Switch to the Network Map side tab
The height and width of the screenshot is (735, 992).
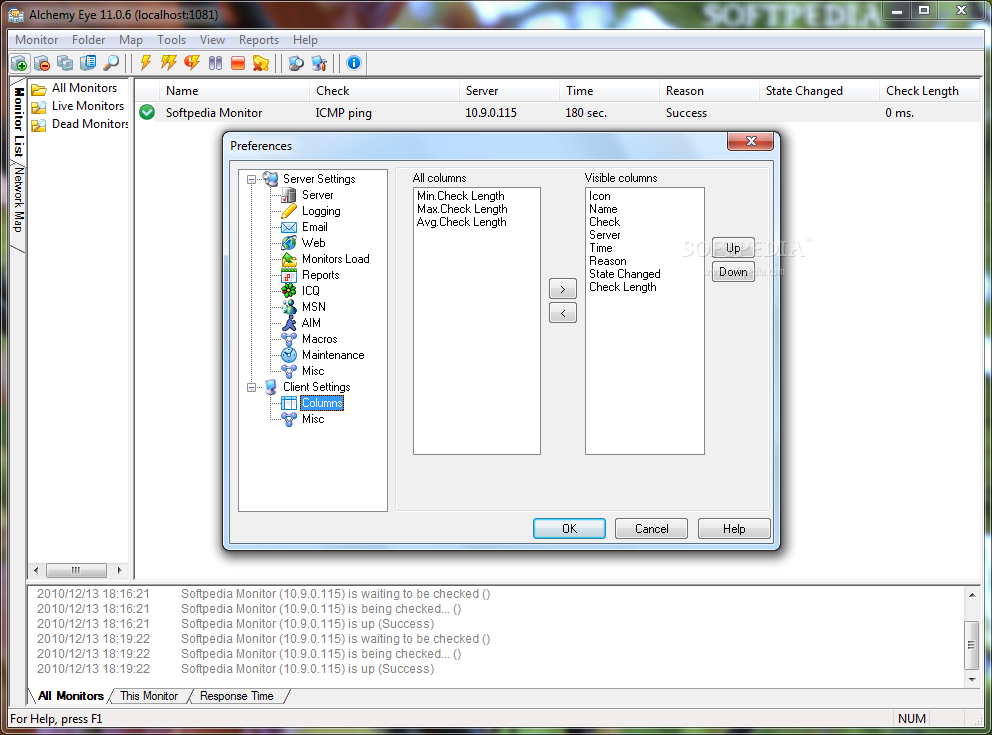coord(19,200)
